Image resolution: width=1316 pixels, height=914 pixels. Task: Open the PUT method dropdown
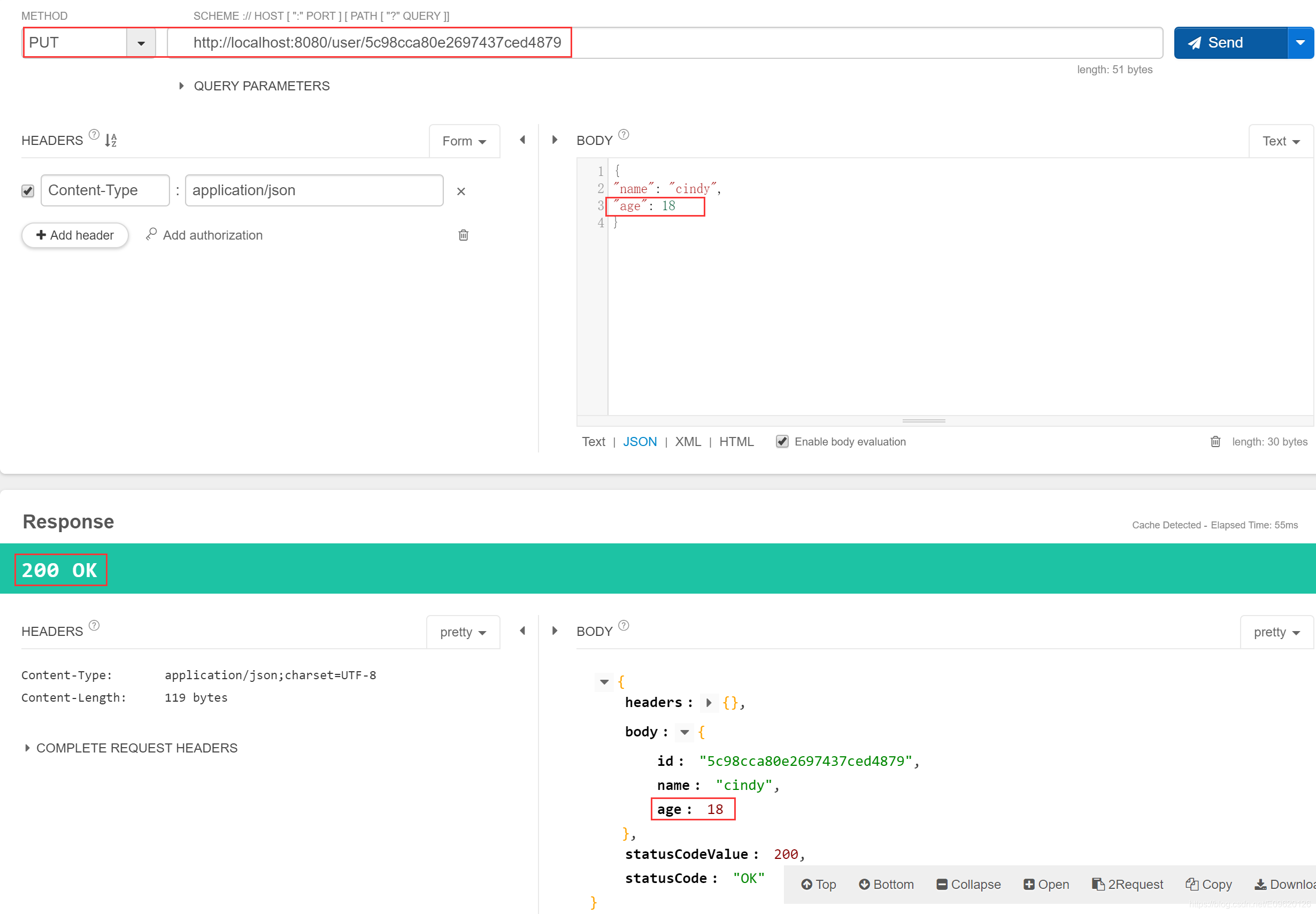(x=141, y=43)
